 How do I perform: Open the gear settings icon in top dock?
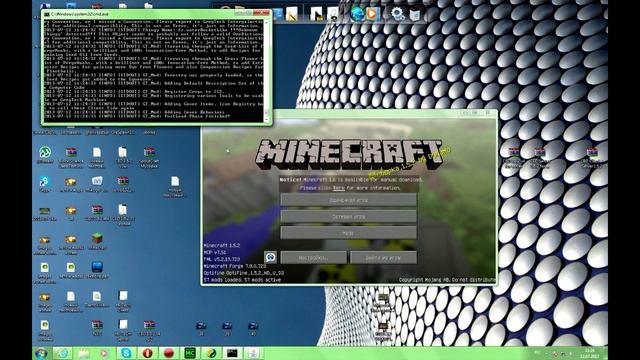[397, 13]
